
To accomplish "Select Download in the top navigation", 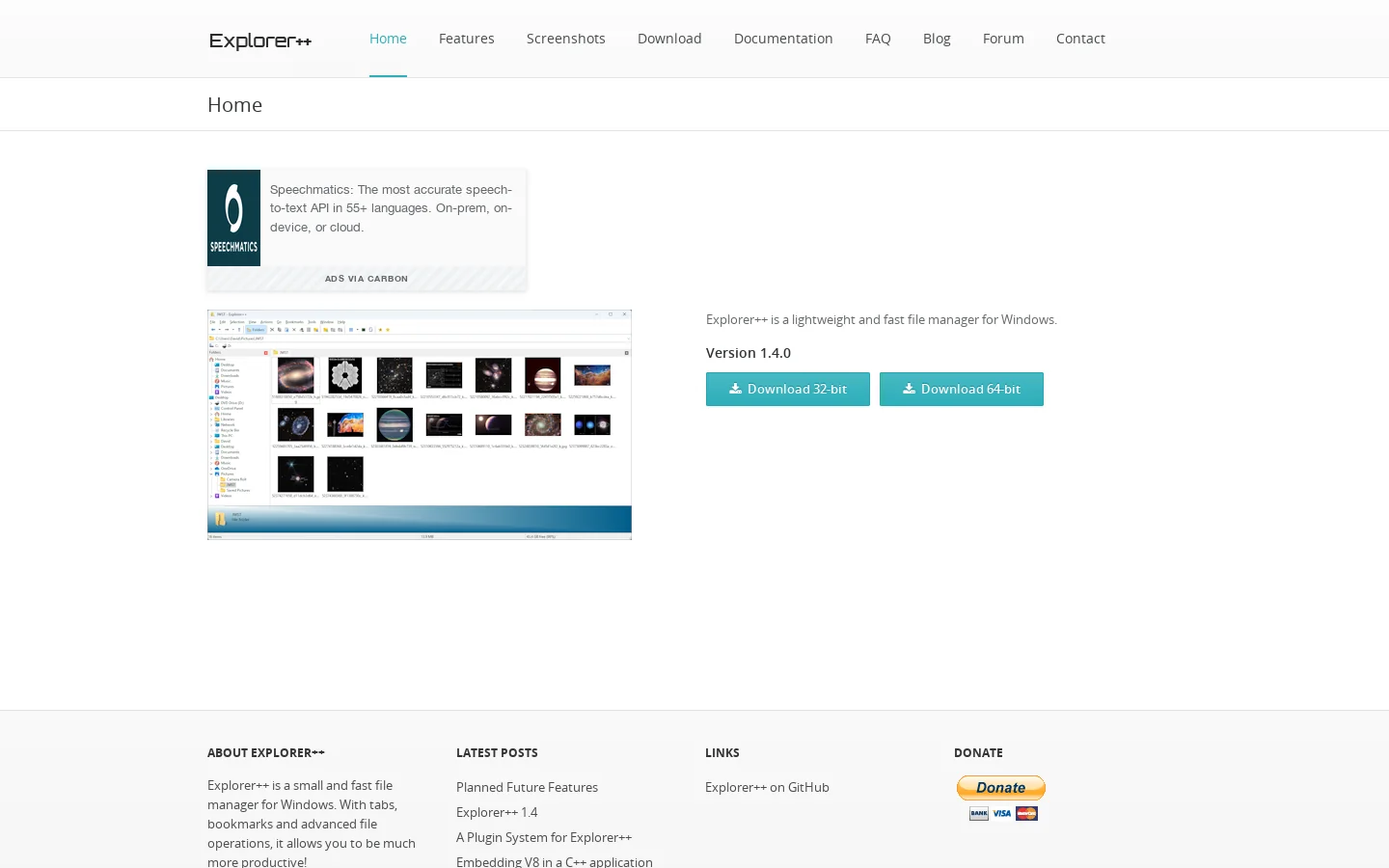I will pyautogui.click(x=669, y=39).
